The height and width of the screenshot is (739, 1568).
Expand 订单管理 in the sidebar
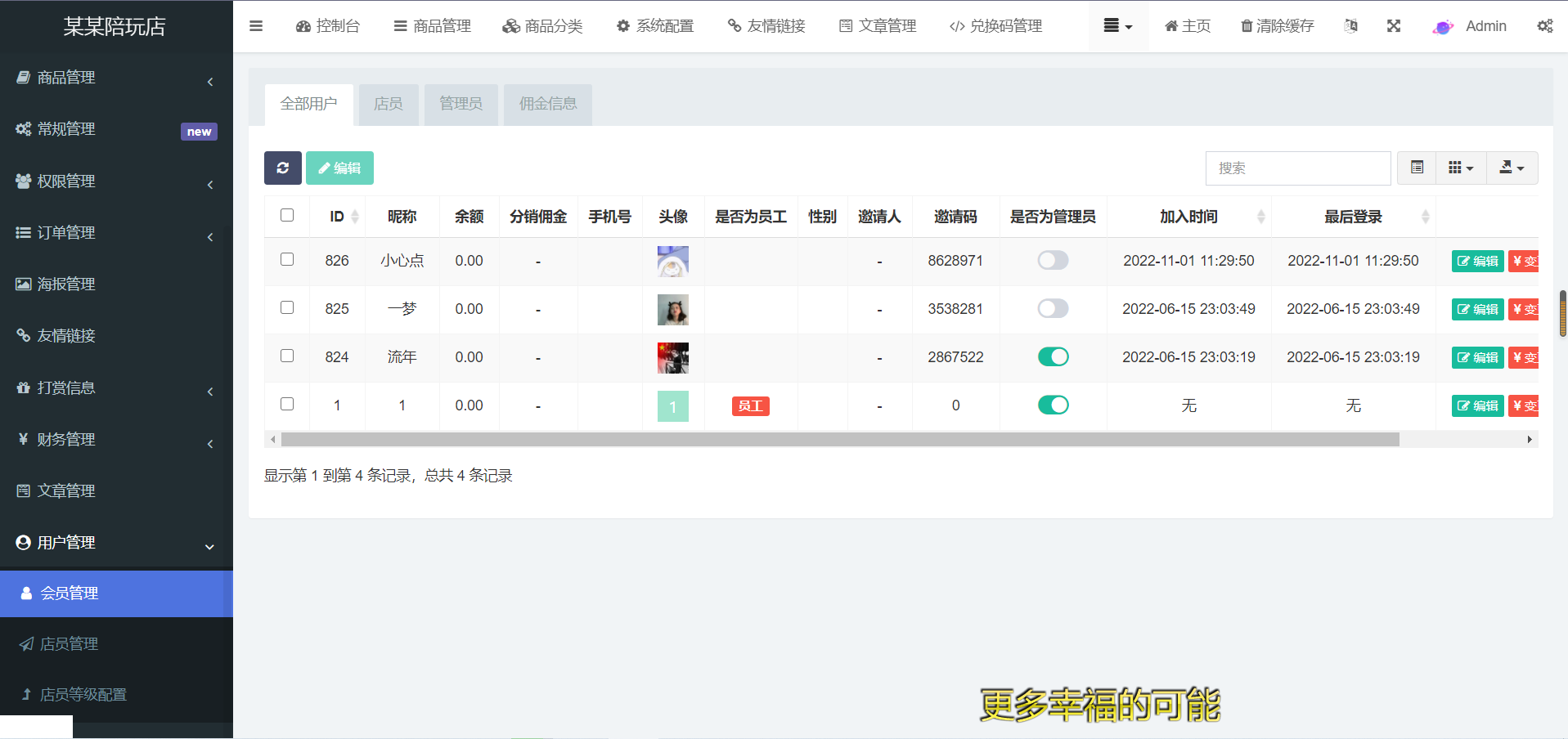115,233
